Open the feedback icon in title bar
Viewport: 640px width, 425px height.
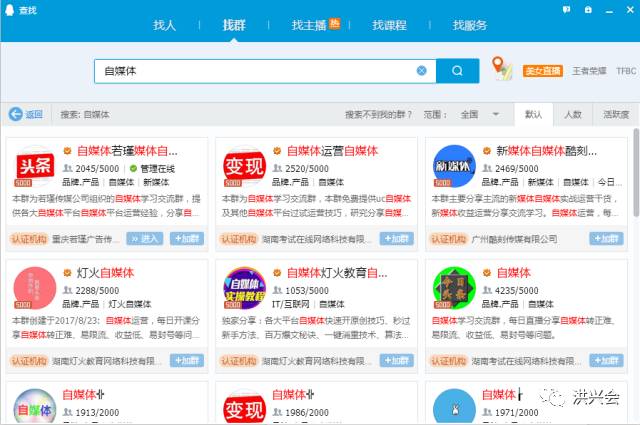point(567,9)
